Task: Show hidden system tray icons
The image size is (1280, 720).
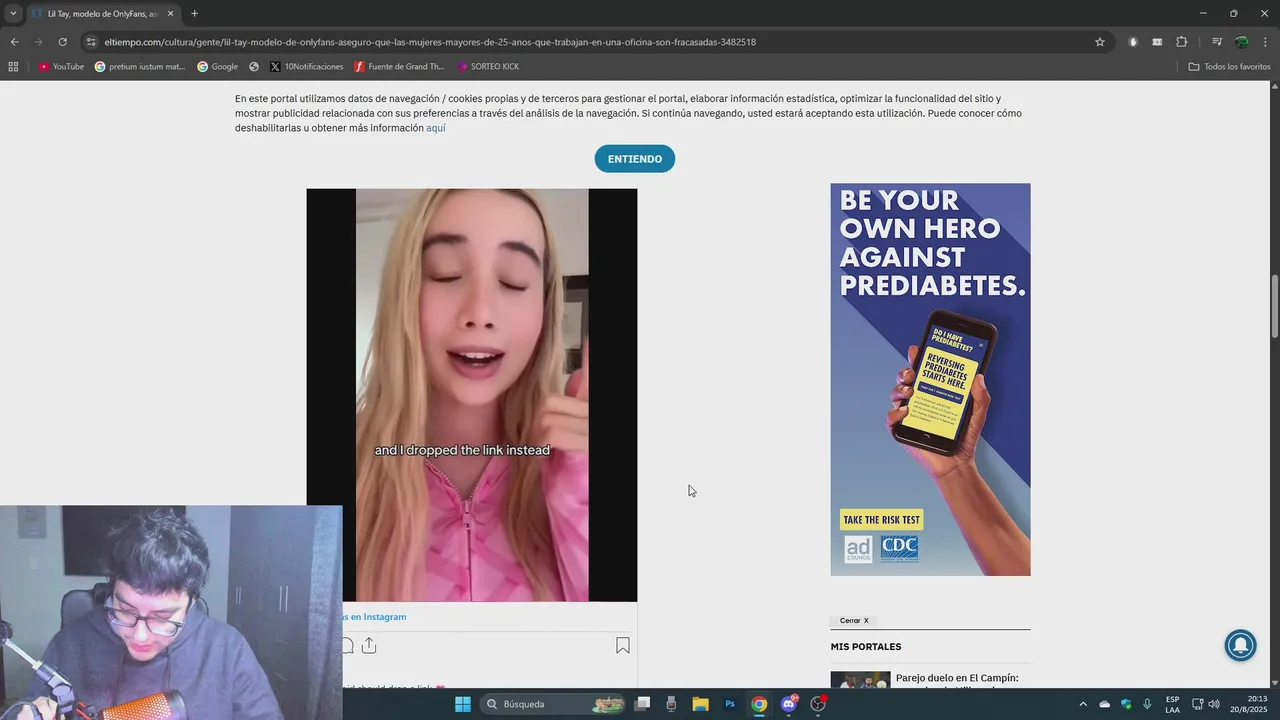Action: click(x=1083, y=704)
